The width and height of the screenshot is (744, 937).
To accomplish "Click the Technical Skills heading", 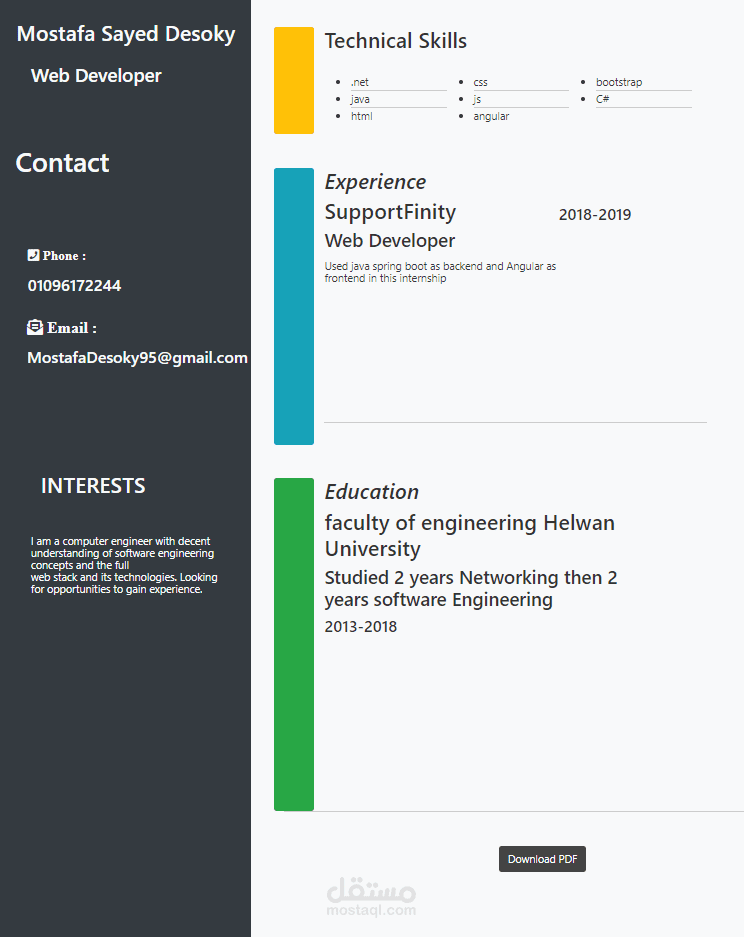I will point(395,41).
